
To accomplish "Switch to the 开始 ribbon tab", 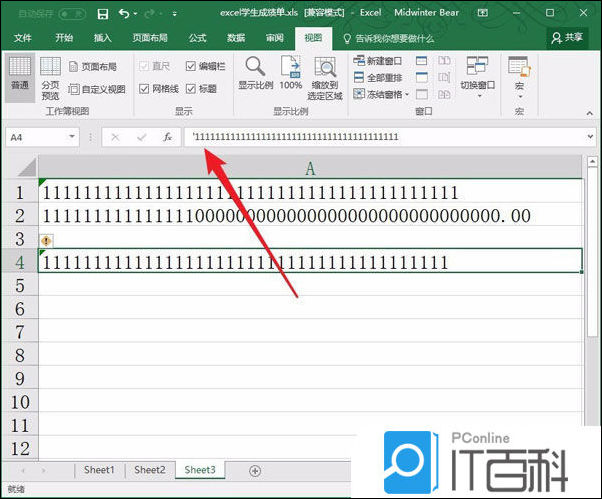I will 64,38.
